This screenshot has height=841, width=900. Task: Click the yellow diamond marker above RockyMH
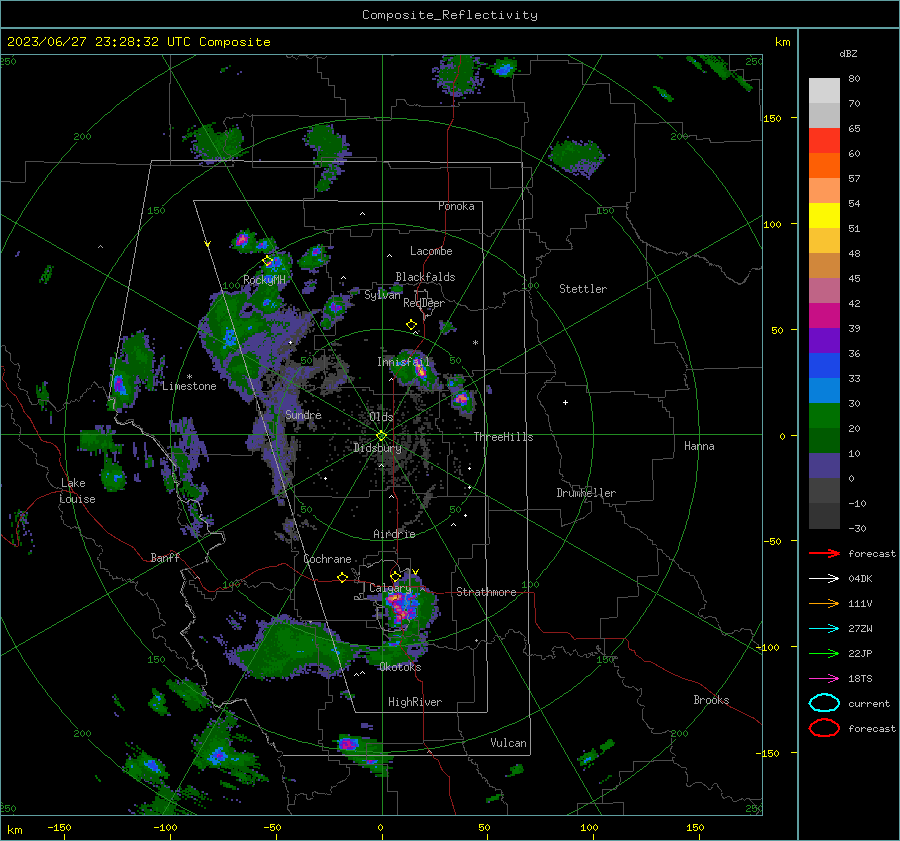[x=267, y=261]
